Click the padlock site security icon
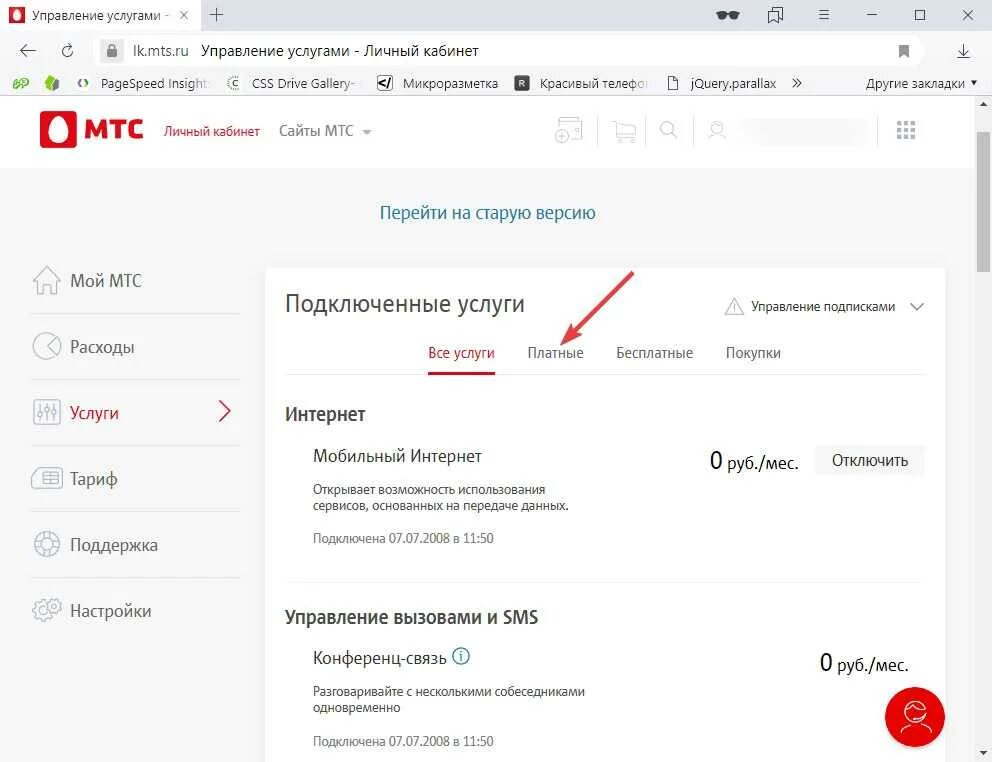Screen dimensions: 992x762 click(112, 51)
